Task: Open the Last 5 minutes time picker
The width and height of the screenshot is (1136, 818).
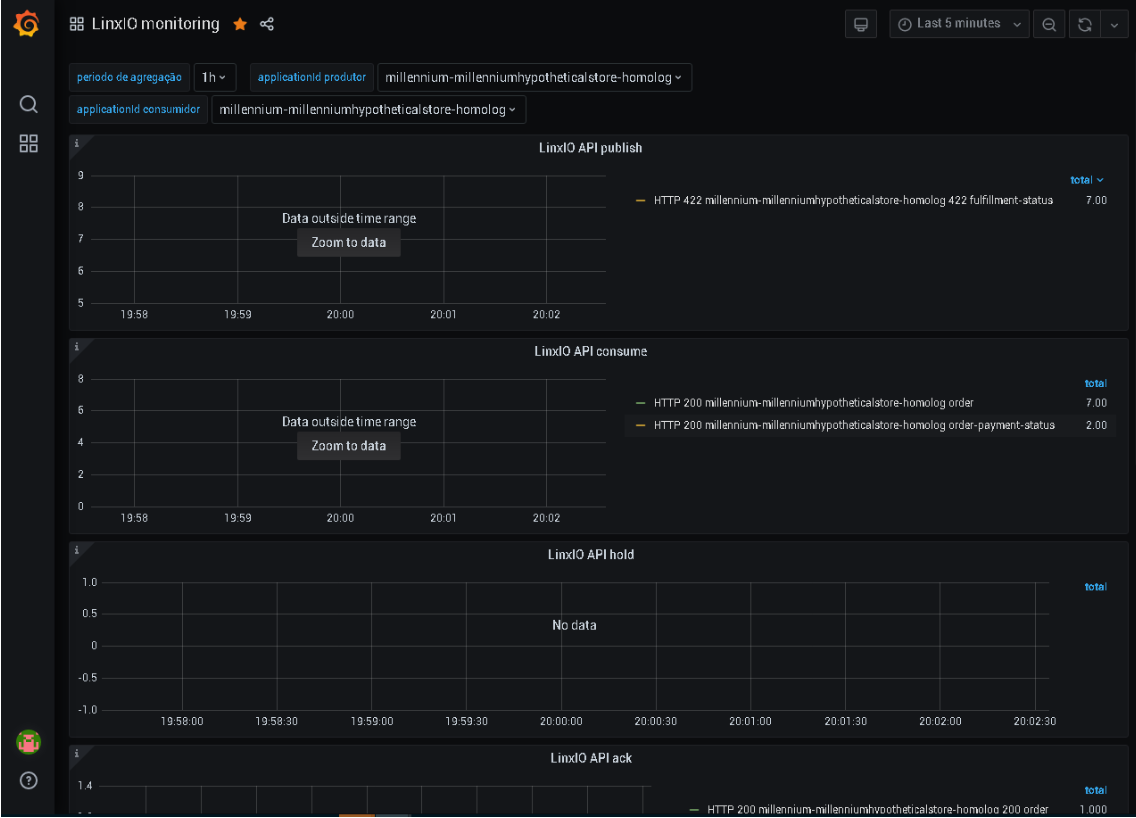Action: click(x=959, y=24)
